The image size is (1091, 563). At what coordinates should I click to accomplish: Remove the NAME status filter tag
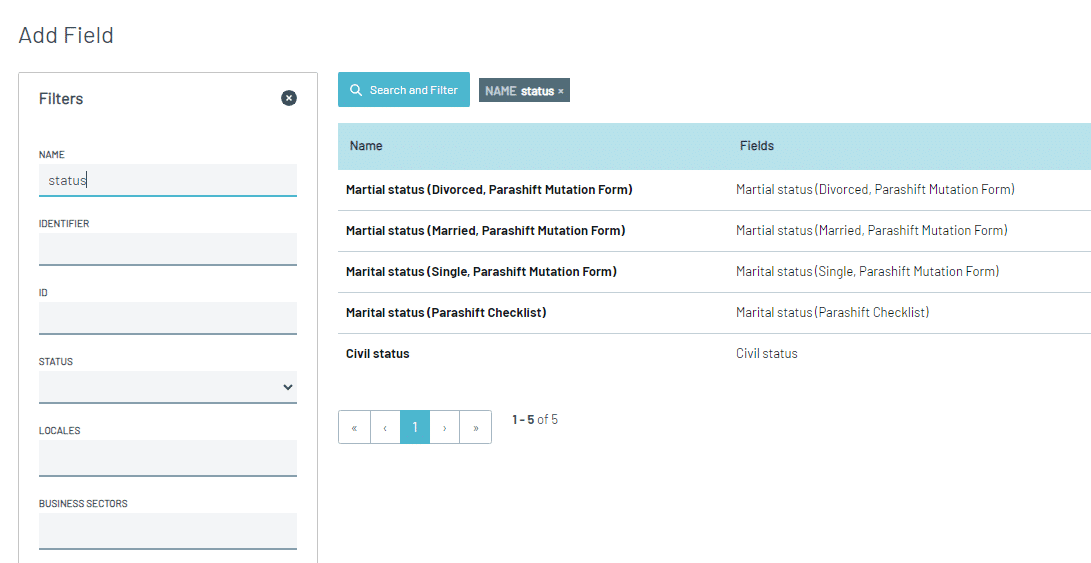[561, 91]
